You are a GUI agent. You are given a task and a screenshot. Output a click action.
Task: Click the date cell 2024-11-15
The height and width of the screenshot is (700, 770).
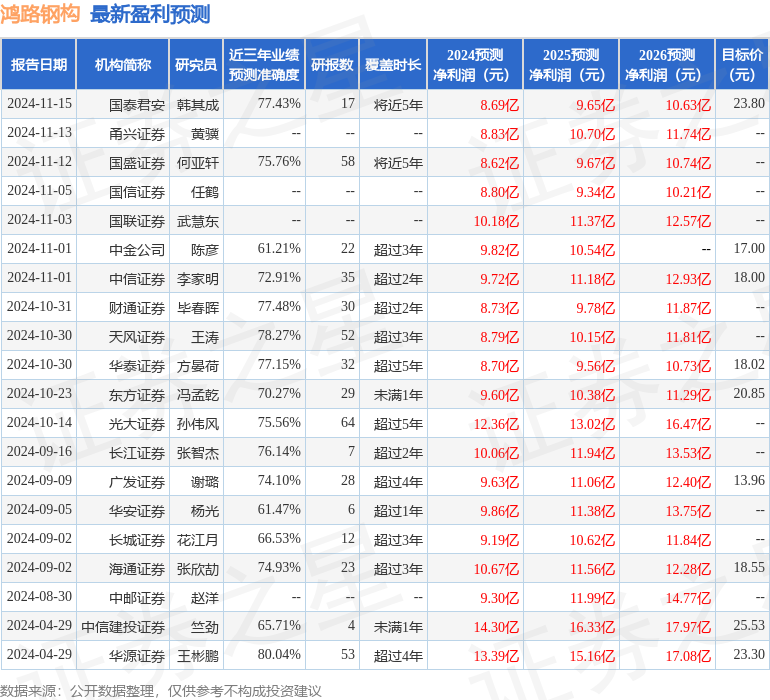click(39, 103)
